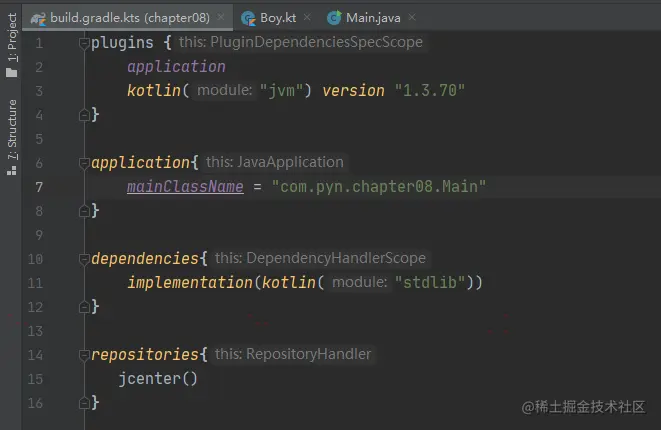Viewport: 661px width, 430px height.
Task: Click the "stdlib" module string
Action: (x=430, y=282)
